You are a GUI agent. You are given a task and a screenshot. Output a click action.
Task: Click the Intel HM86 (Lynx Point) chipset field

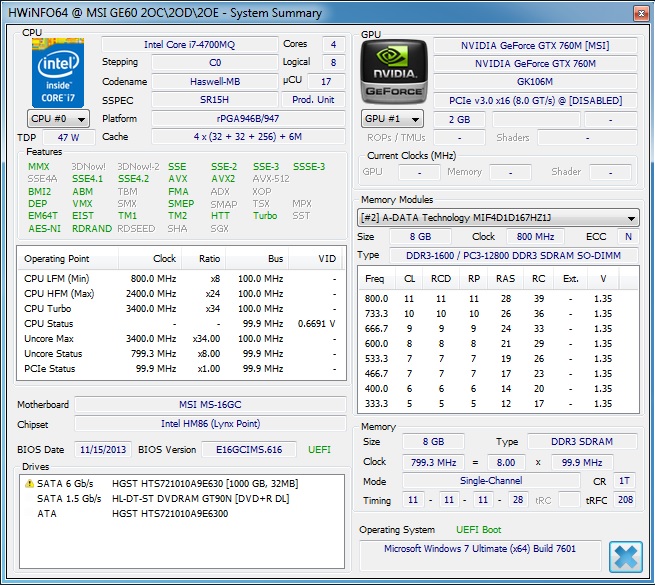coord(210,424)
